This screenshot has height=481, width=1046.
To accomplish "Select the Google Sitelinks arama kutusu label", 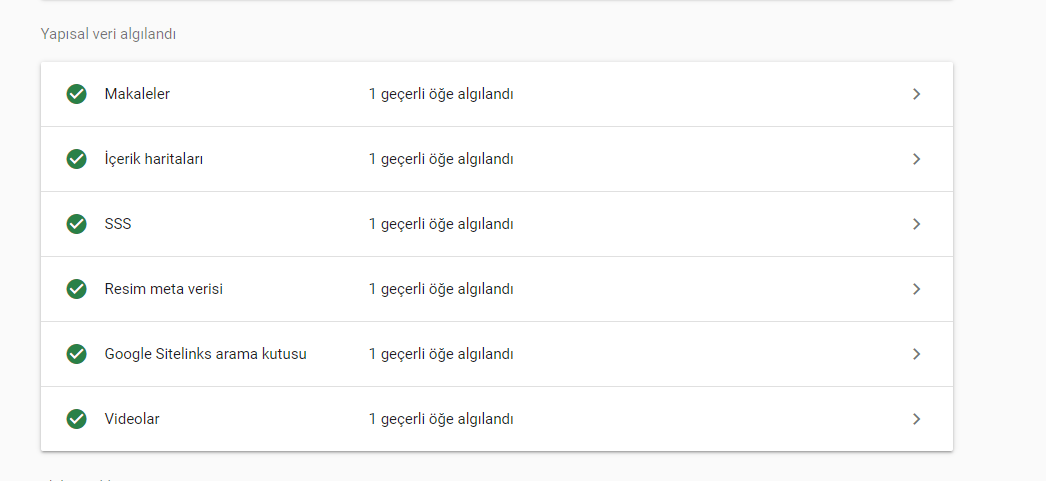I will [205, 354].
